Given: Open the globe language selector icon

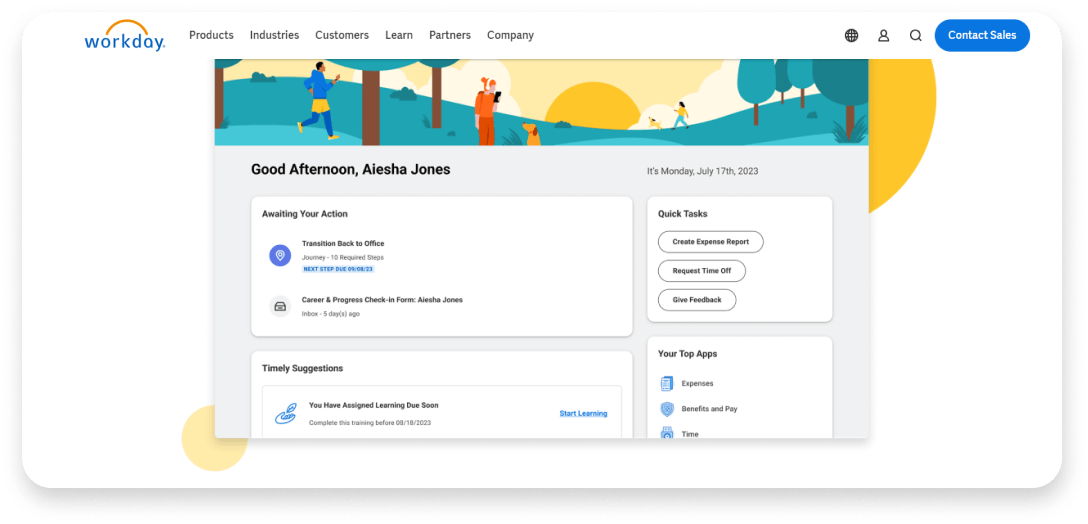Looking at the screenshot, I should pyautogui.click(x=851, y=36).
